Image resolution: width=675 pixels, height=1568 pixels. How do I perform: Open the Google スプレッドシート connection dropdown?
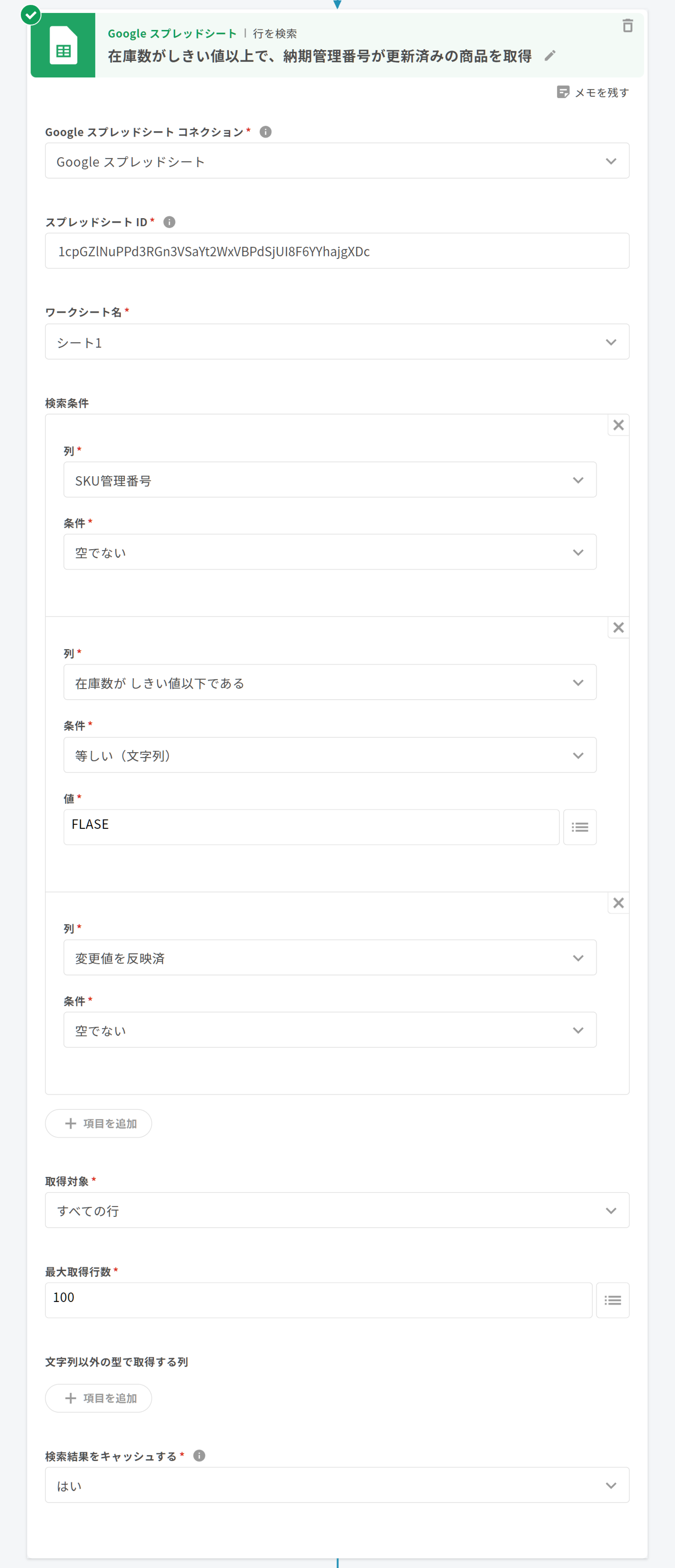[x=337, y=161]
